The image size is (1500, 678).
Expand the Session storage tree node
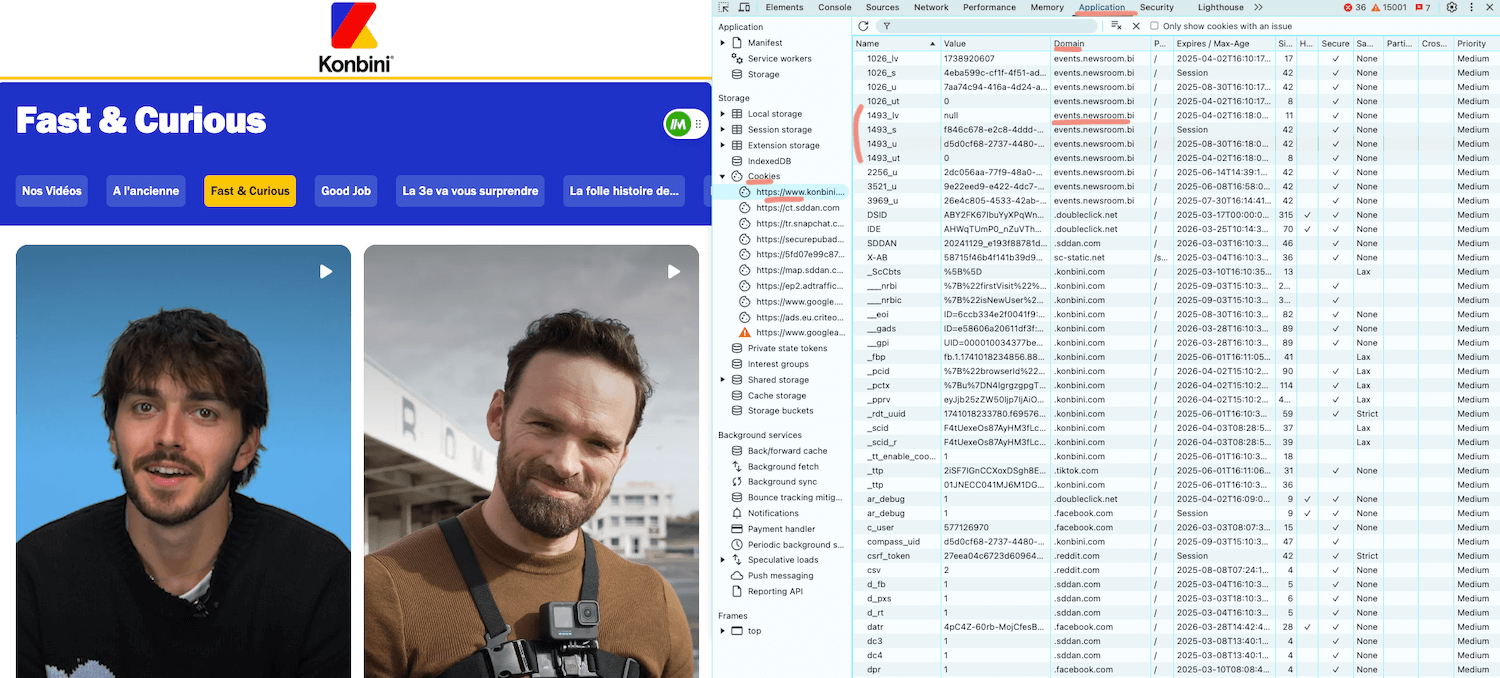coord(723,130)
